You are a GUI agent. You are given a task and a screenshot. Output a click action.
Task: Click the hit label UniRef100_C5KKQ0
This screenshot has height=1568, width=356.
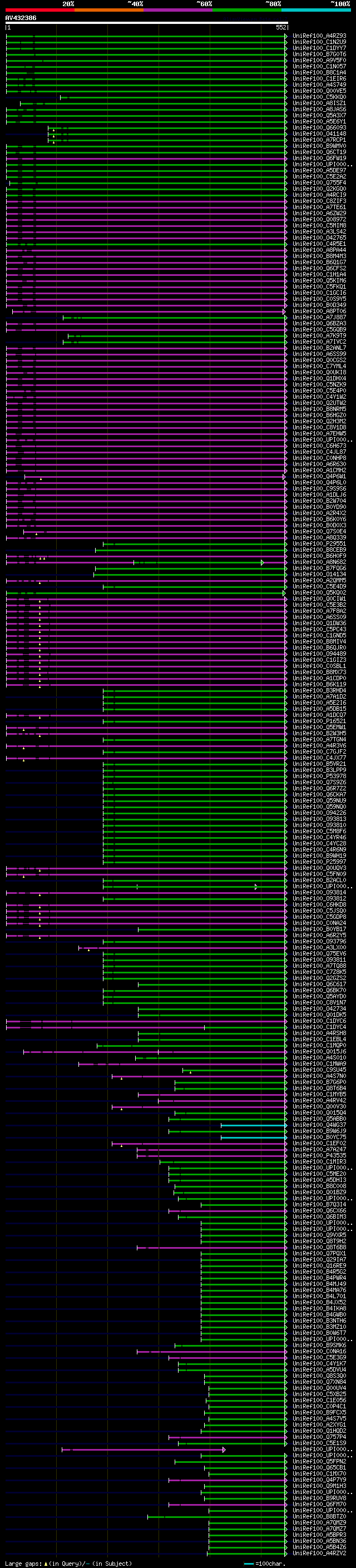[319, 97]
